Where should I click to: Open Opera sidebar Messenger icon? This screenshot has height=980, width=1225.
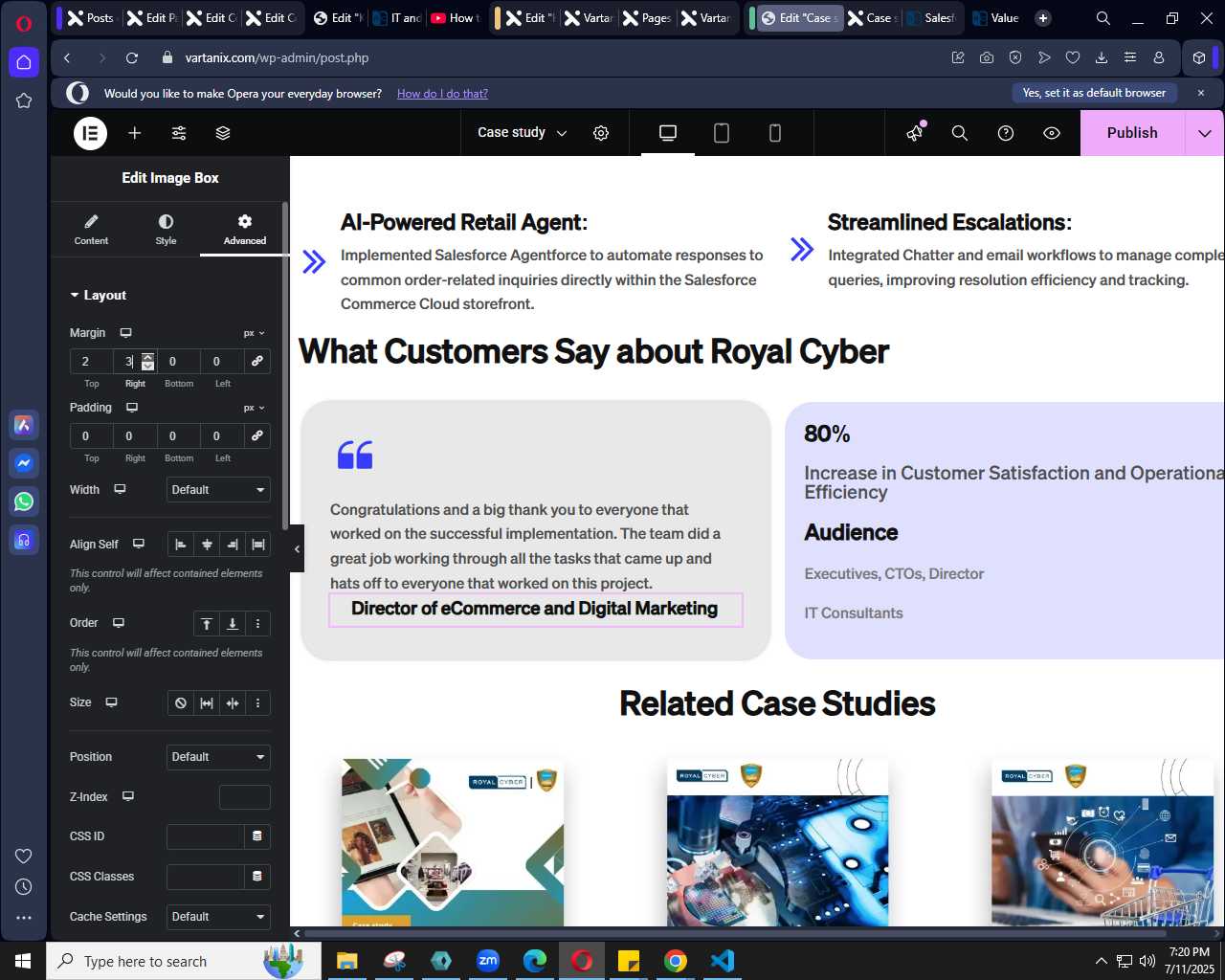(24, 463)
